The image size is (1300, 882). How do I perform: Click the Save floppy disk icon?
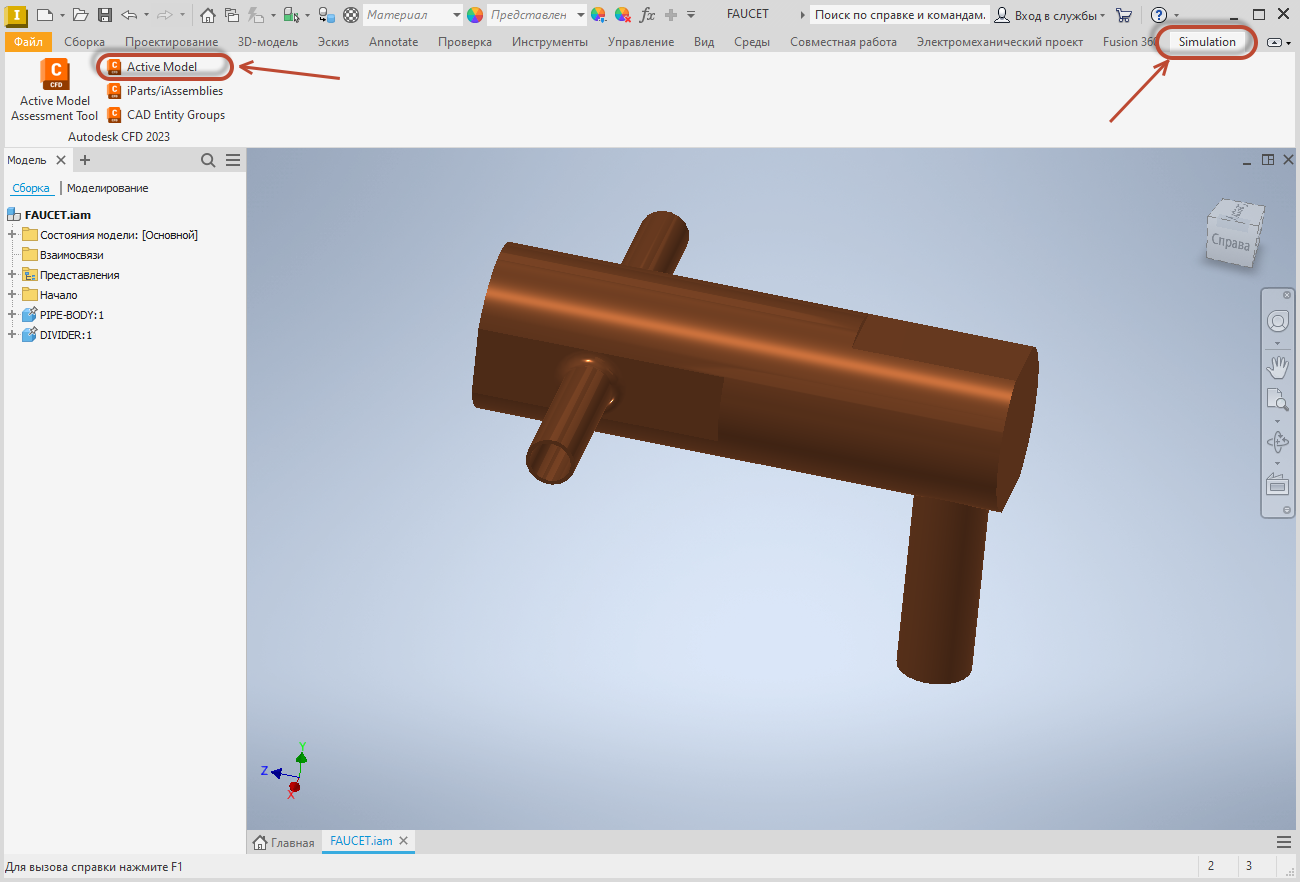[104, 15]
